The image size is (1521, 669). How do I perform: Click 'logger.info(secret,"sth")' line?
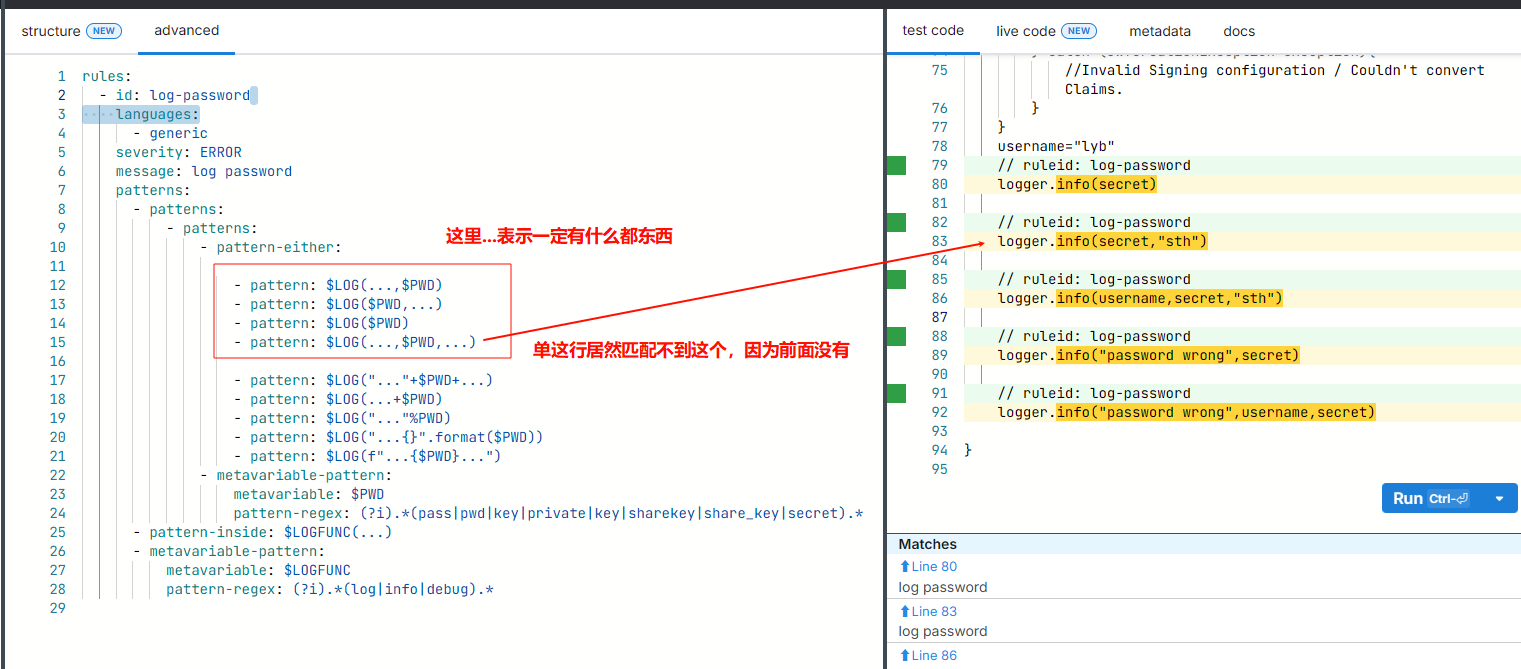tap(1102, 241)
